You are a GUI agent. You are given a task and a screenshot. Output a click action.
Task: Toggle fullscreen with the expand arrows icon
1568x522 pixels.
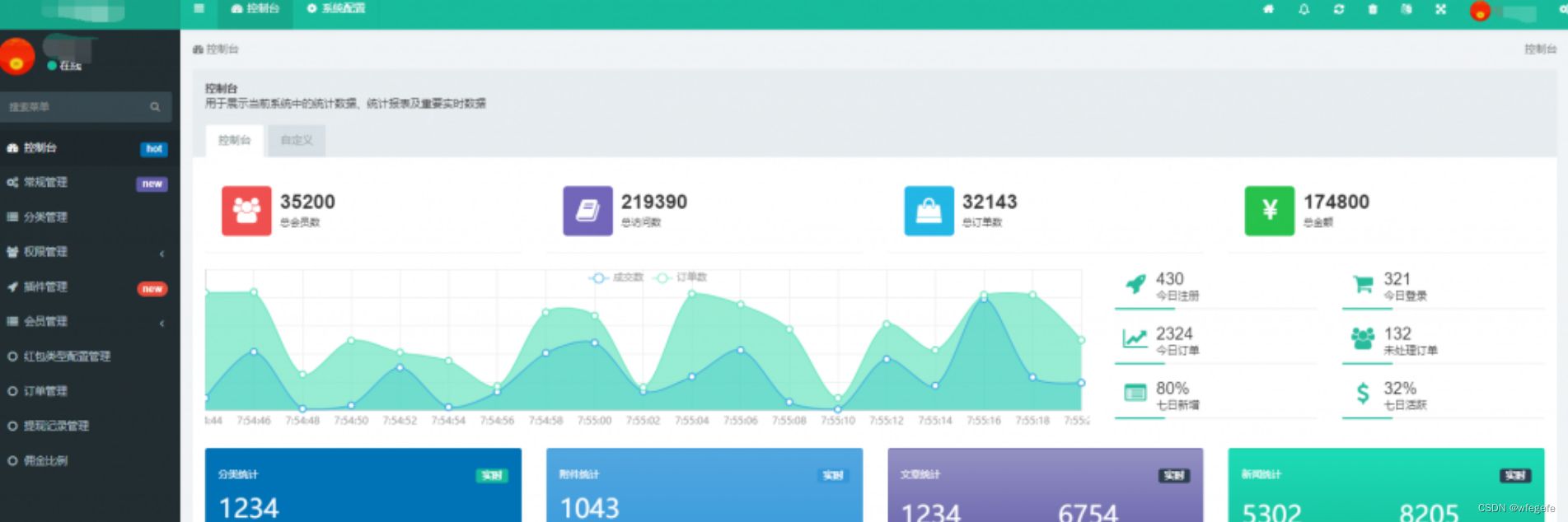[1440, 9]
